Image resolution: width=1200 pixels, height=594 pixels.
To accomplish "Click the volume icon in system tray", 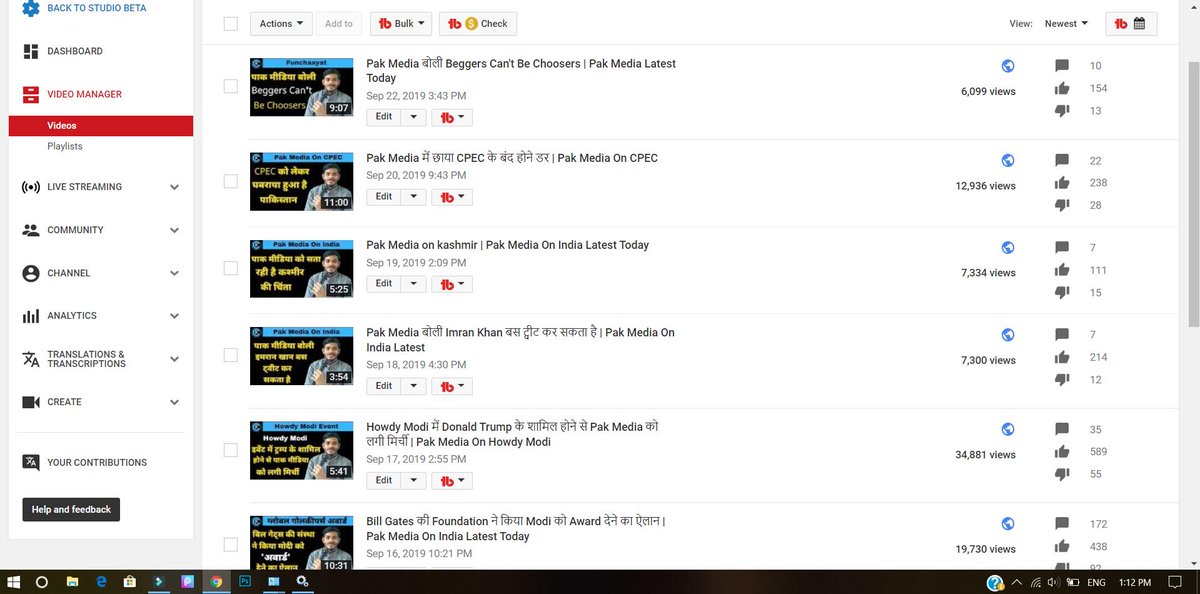I will coord(1054,582).
